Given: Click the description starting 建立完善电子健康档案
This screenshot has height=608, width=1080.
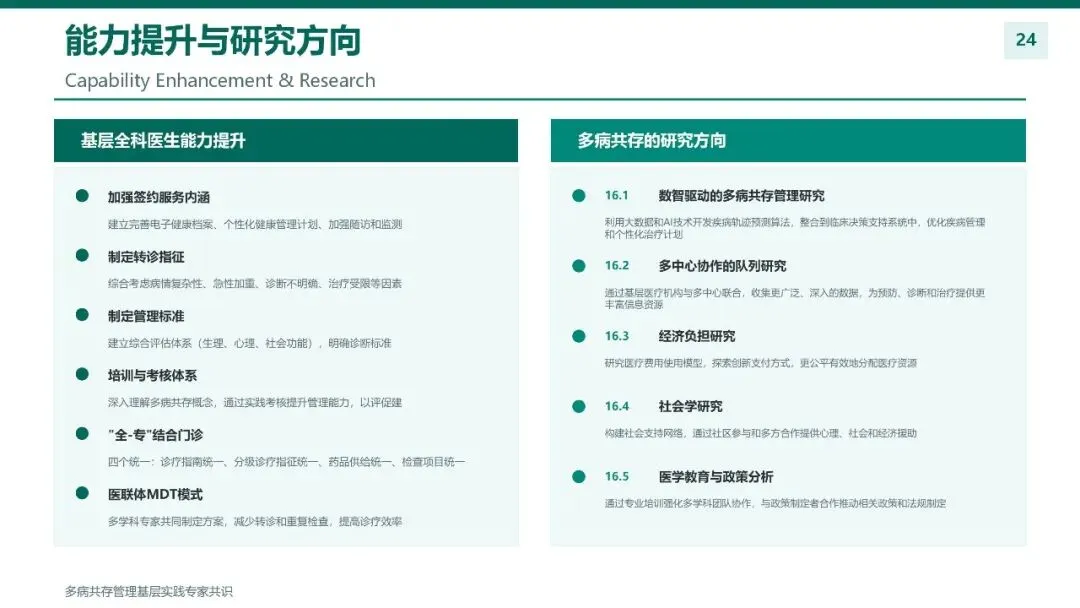Looking at the screenshot, I should (x=255, y=224).
